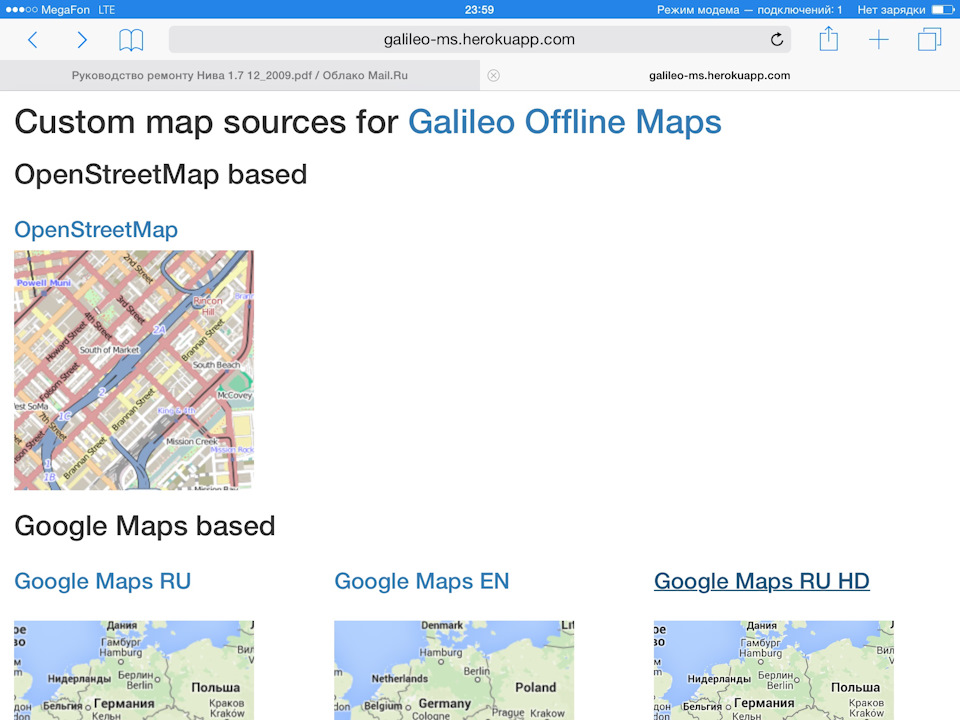Open the Google Maps RU link

tap(102, 581)
